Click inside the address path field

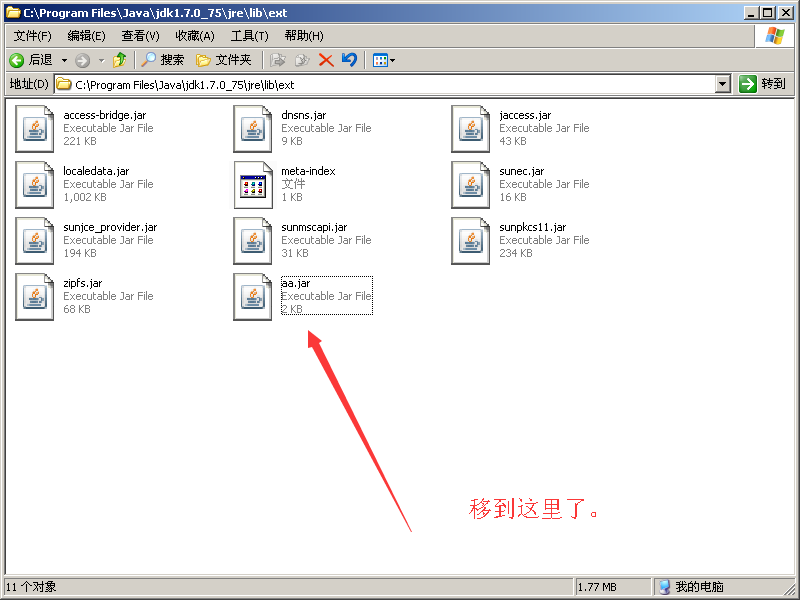pyautogui.click(x=385, y=85)
